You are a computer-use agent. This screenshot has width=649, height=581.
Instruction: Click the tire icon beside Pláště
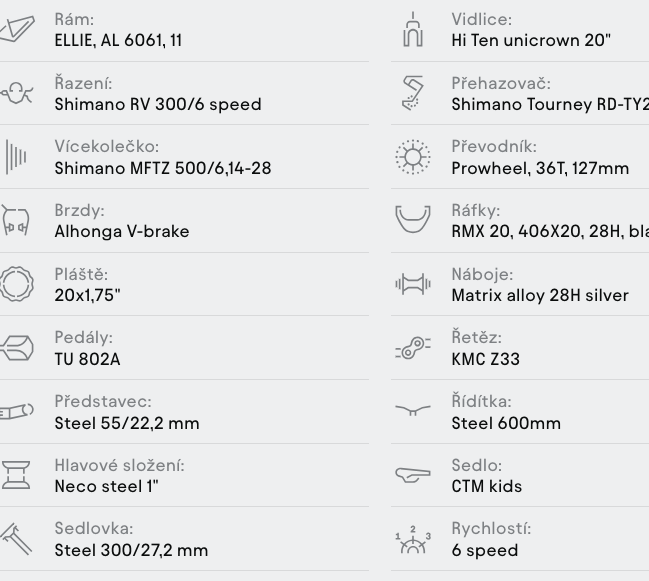tap(17, 284)
